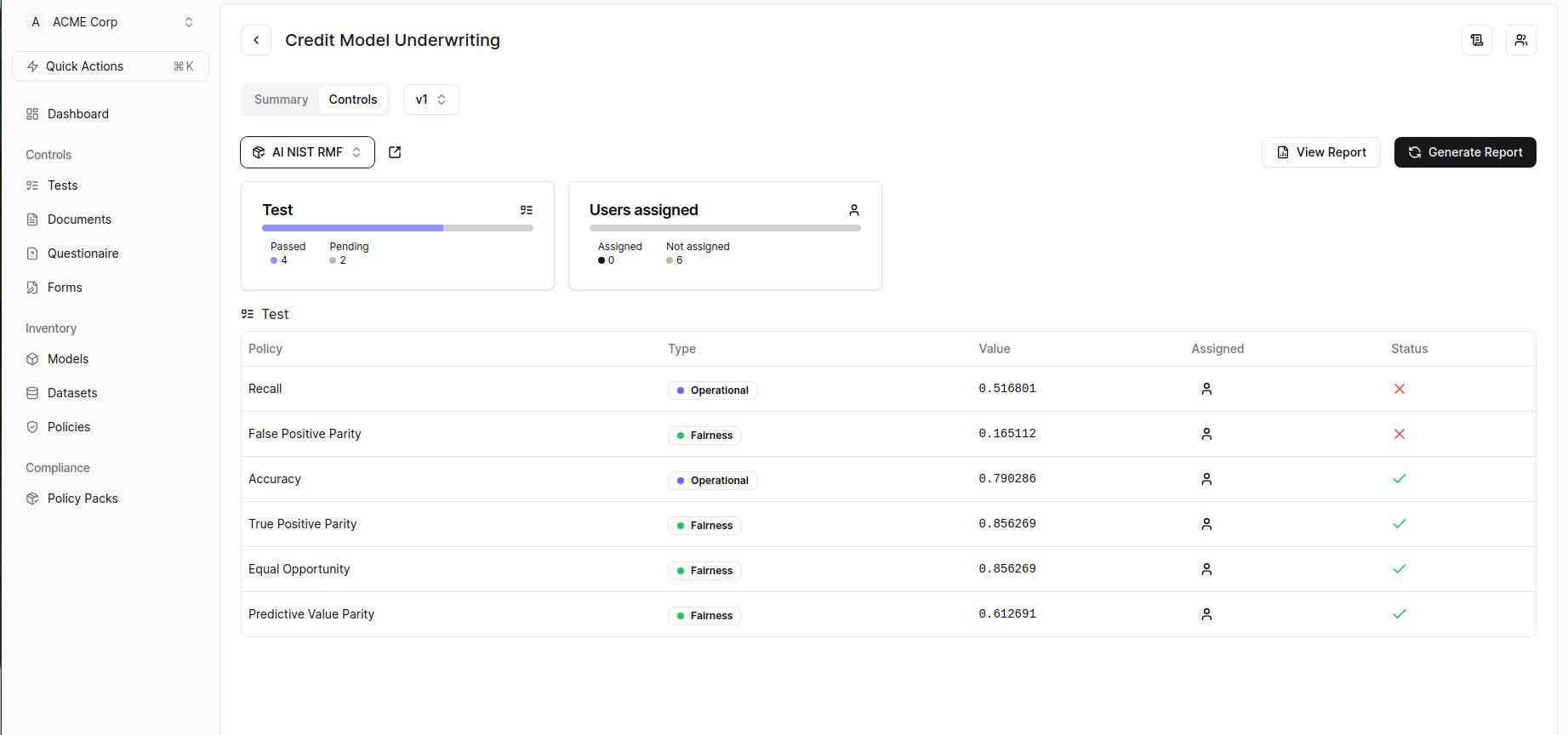Image resolution: width=1568 pixels, height=735 pixels.
Task: Assign a user to False Positive Parity row
Action: tap(1206, 434)
